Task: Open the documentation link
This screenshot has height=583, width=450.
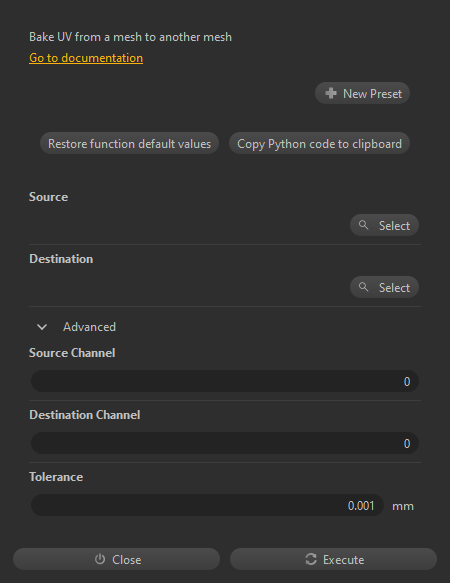Action: (x=86, y=58)
